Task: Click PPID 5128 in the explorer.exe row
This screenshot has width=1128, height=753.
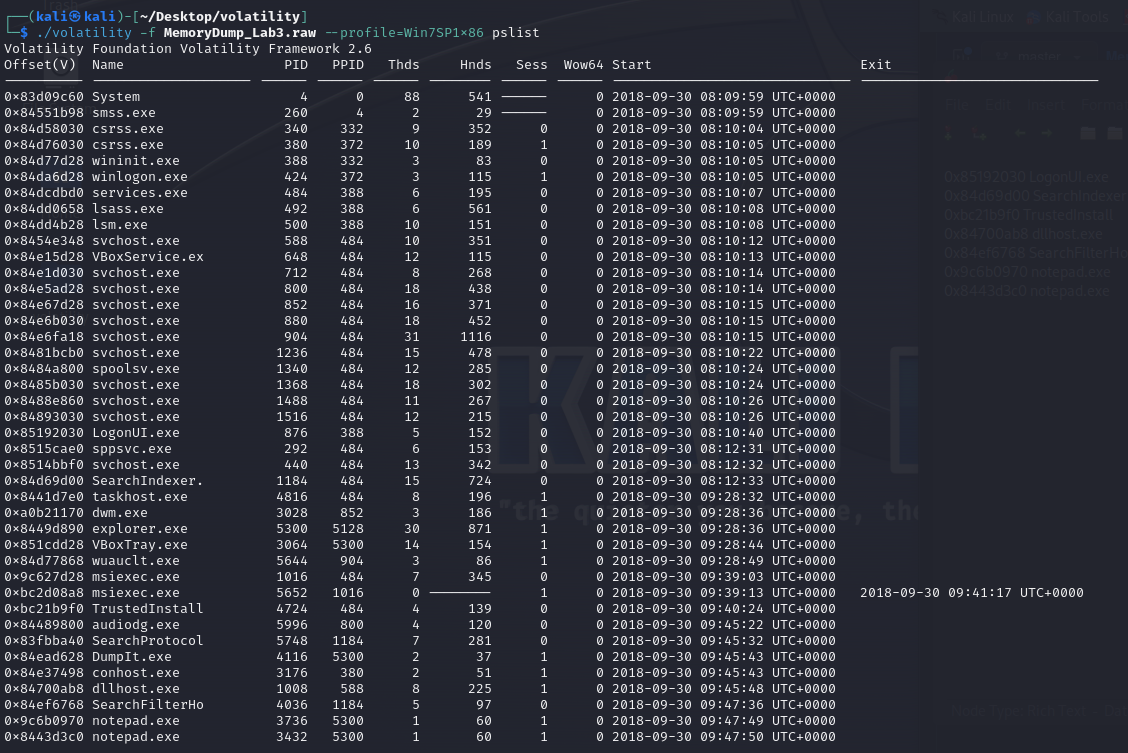Action: pyautogui.click(x=347, y=529)
